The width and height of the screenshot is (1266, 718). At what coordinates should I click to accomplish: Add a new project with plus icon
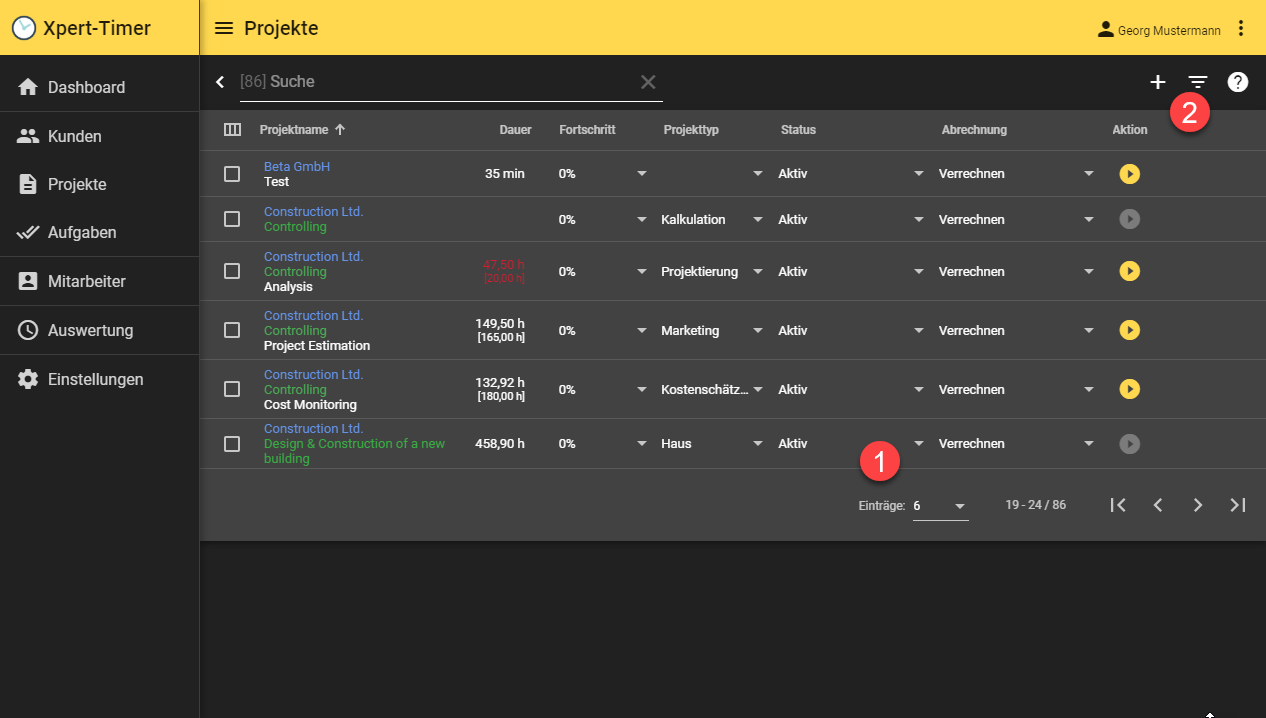(1158, 82)
